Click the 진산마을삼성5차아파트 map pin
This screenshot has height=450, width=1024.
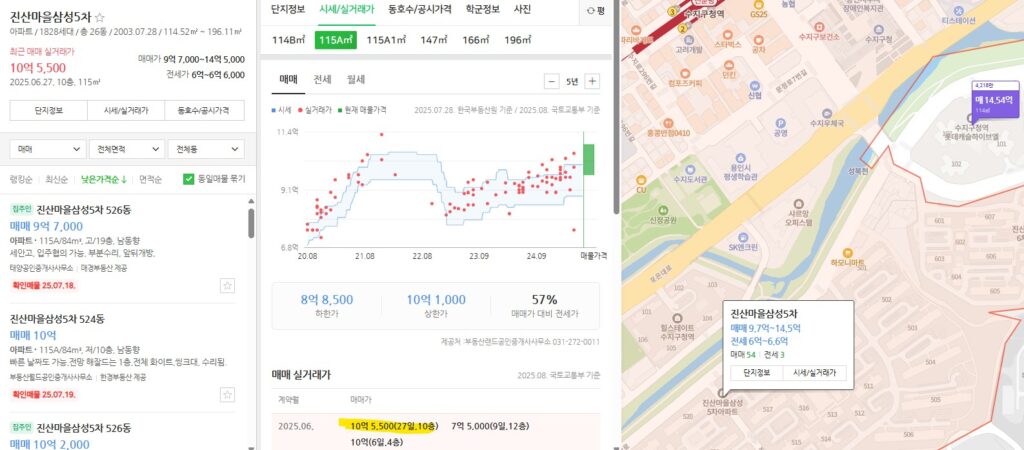(x=722, y=393)
